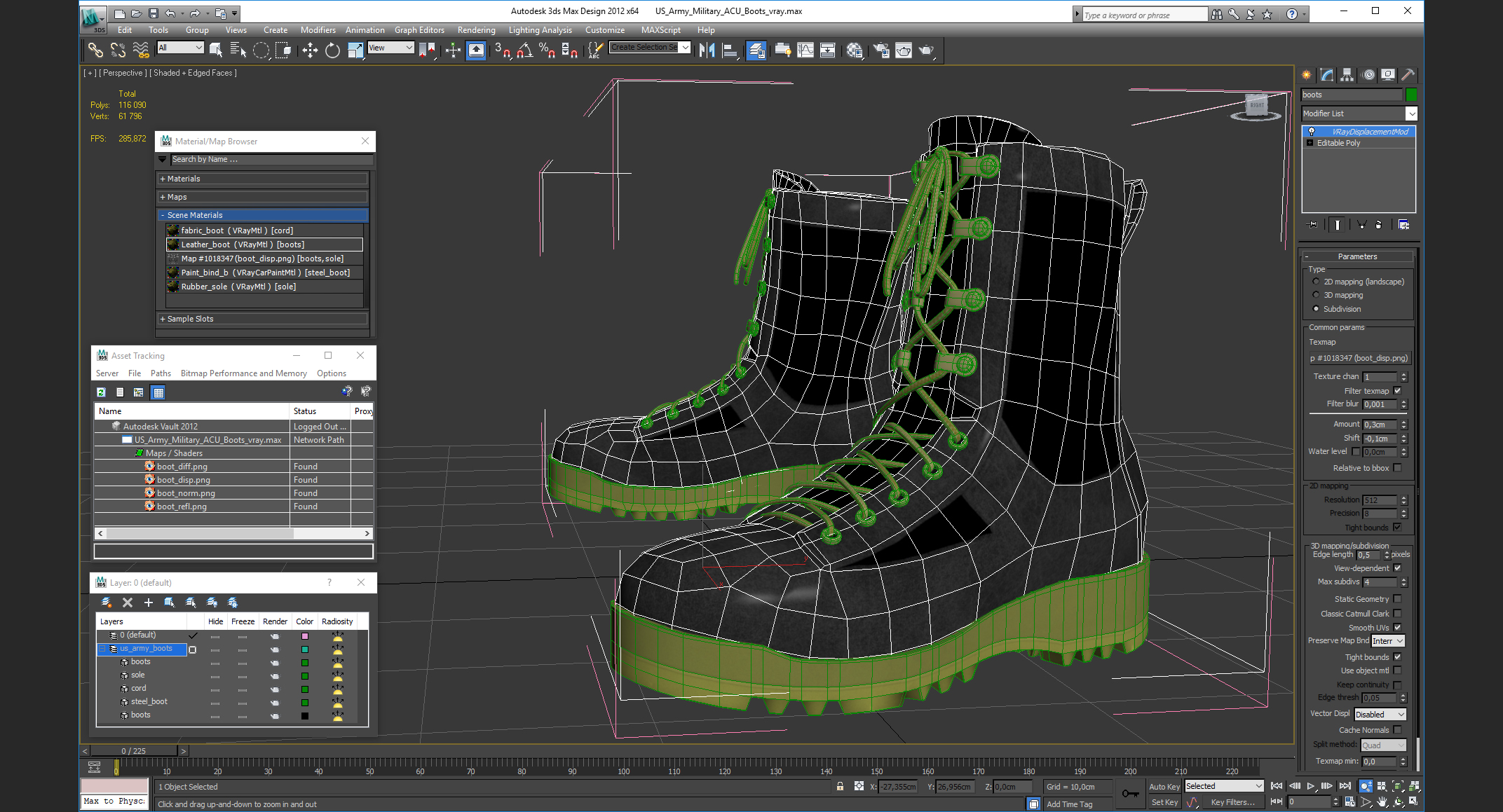
Task: Activate the Pan View hand icon
Action: [x=1381, y=801]
